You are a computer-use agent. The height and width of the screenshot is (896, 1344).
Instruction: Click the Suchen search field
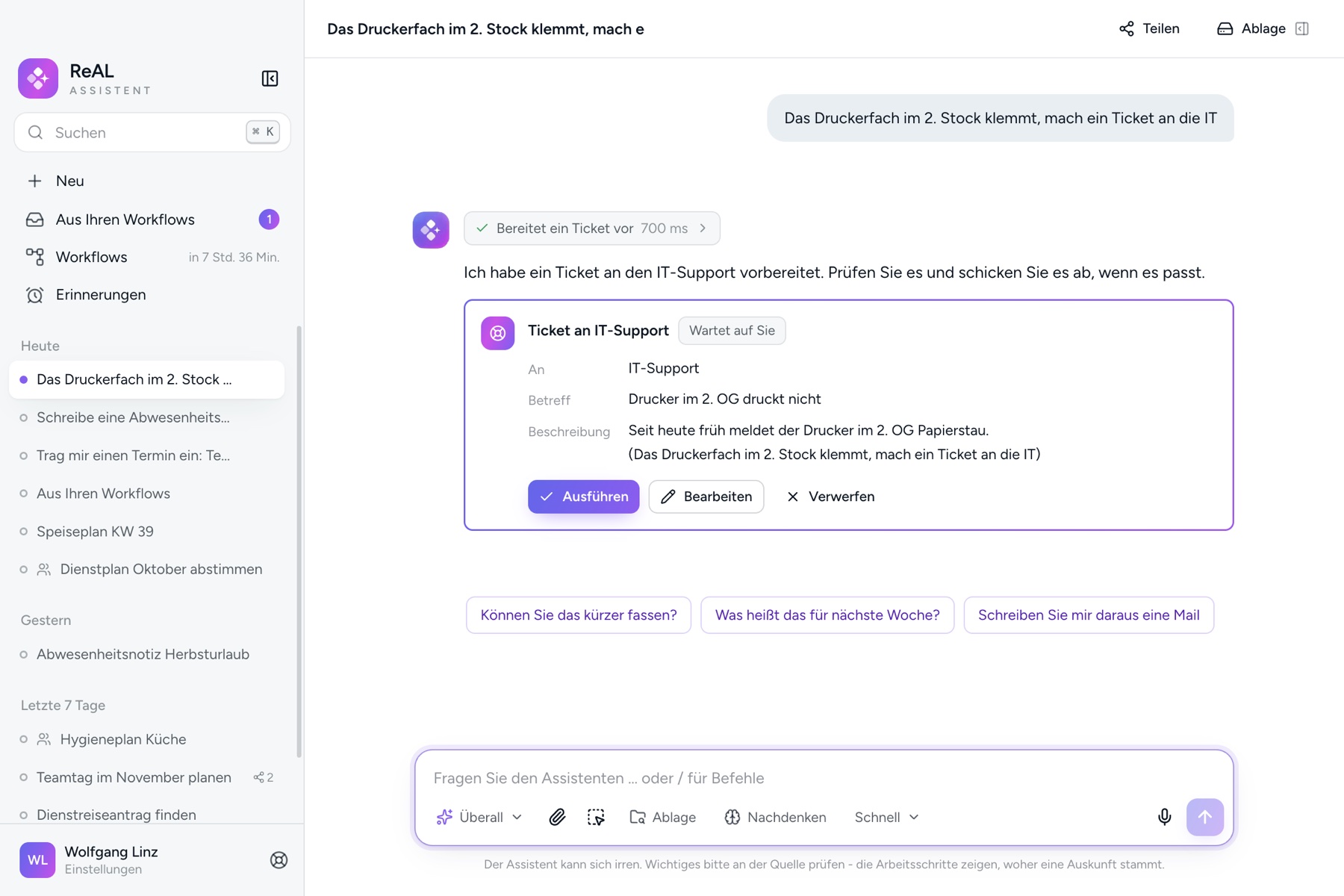click(152, 132)
